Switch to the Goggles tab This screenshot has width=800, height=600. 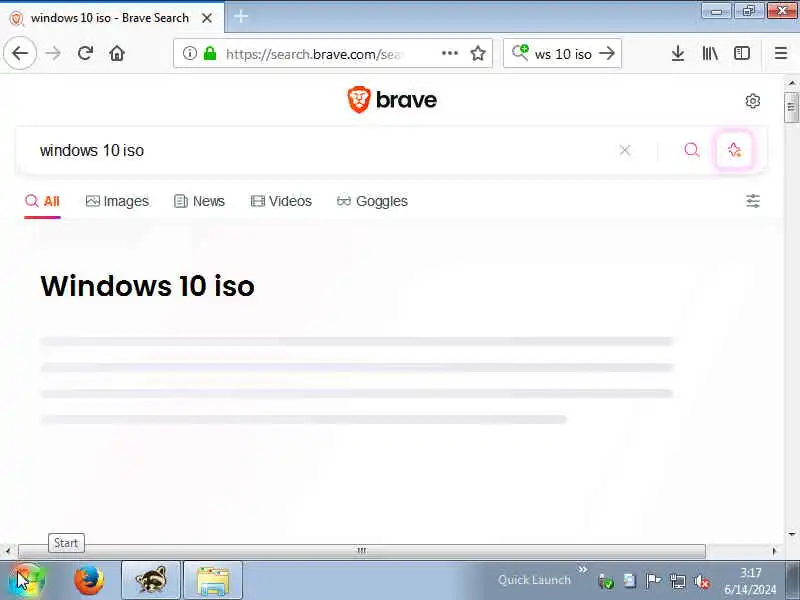(x=372, y=201)
